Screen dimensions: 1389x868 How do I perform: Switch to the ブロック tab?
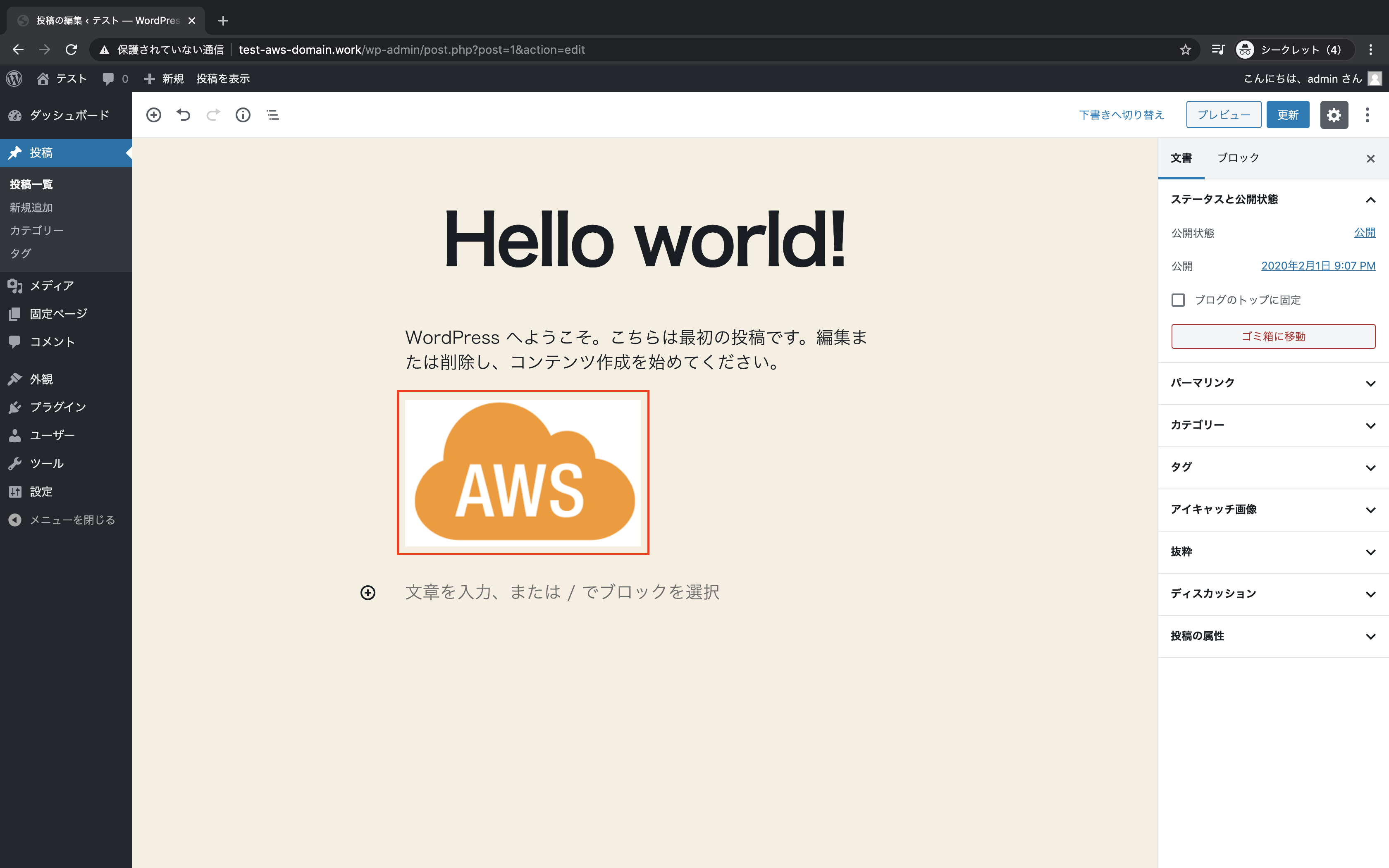1238,158
